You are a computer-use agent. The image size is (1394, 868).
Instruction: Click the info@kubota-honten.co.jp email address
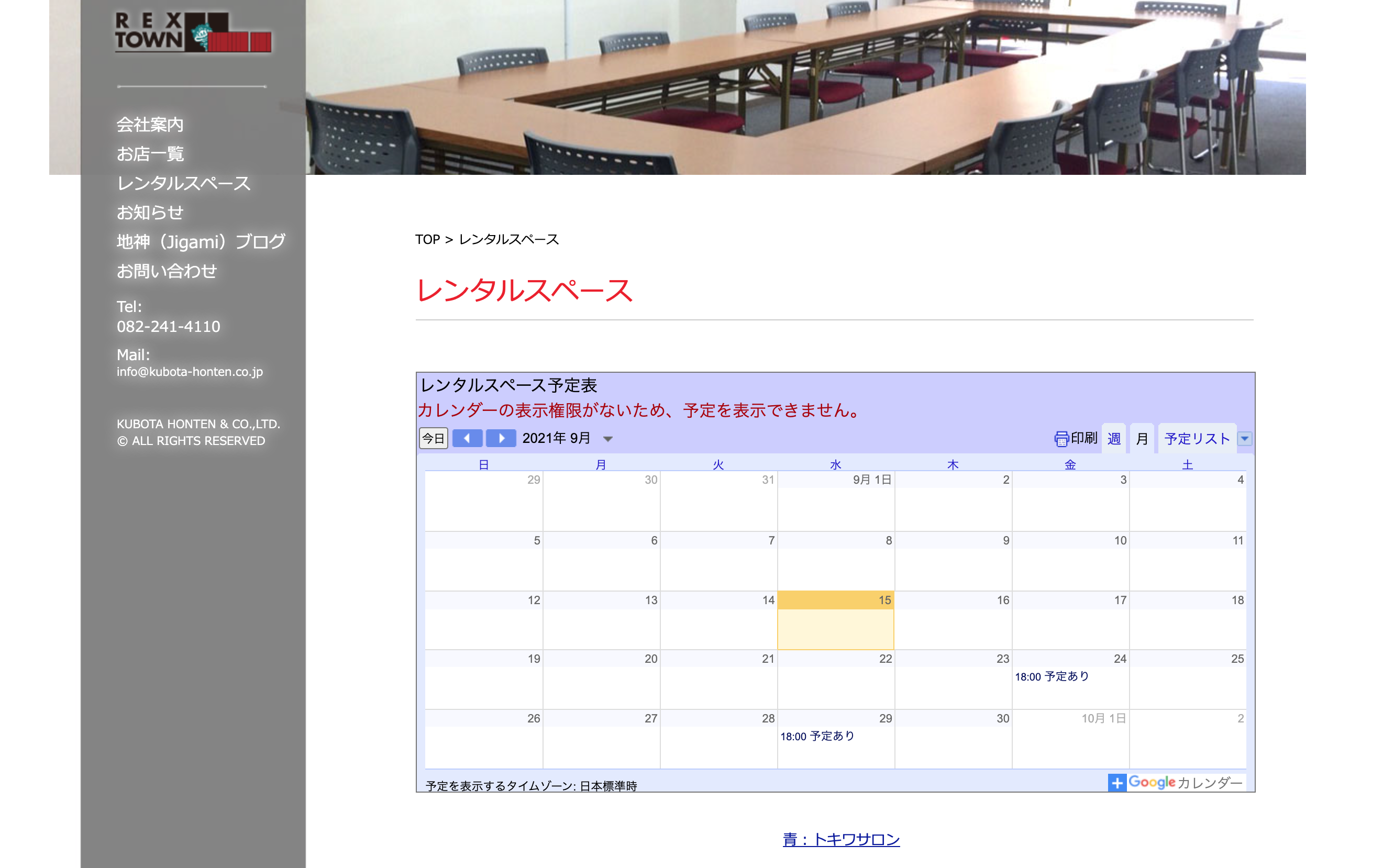190,371
